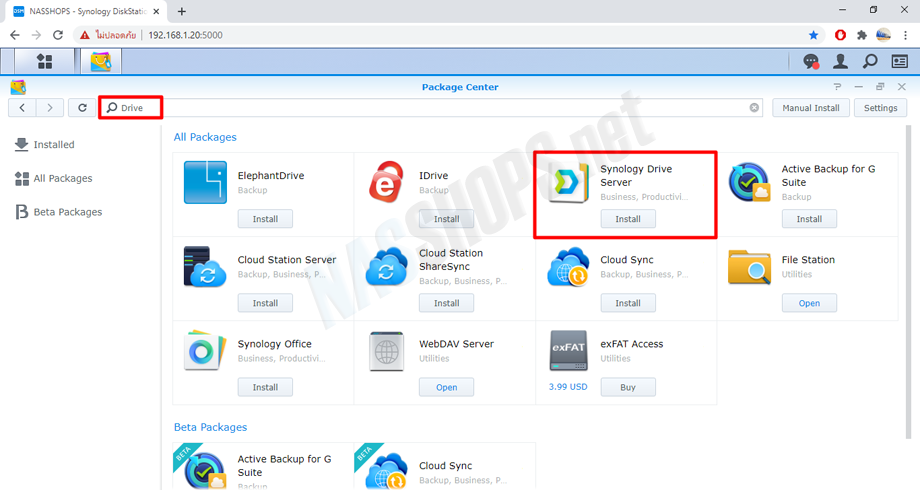Install IDrive

pyautogui.click(x=447, y=219)
